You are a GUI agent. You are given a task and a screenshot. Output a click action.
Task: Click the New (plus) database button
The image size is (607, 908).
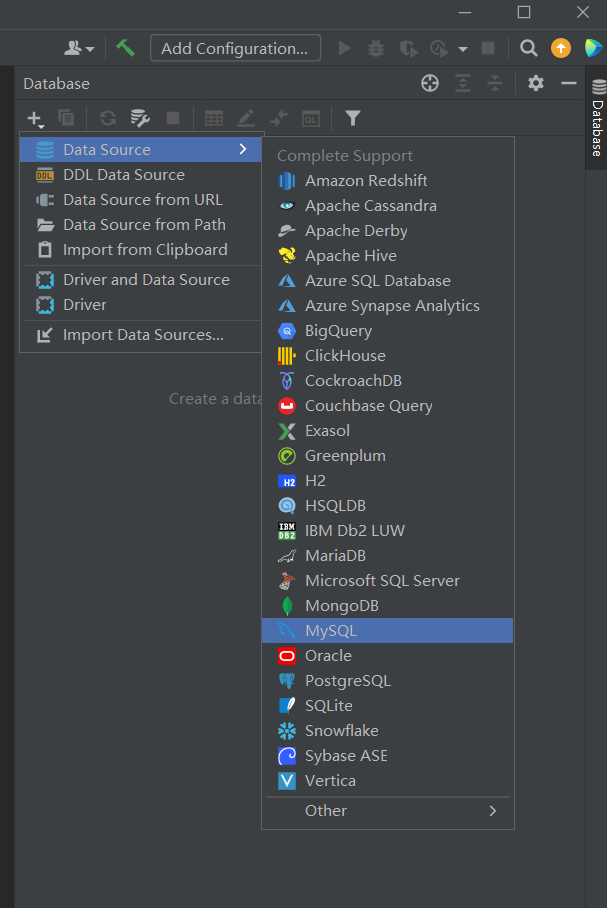pos(35,119)
